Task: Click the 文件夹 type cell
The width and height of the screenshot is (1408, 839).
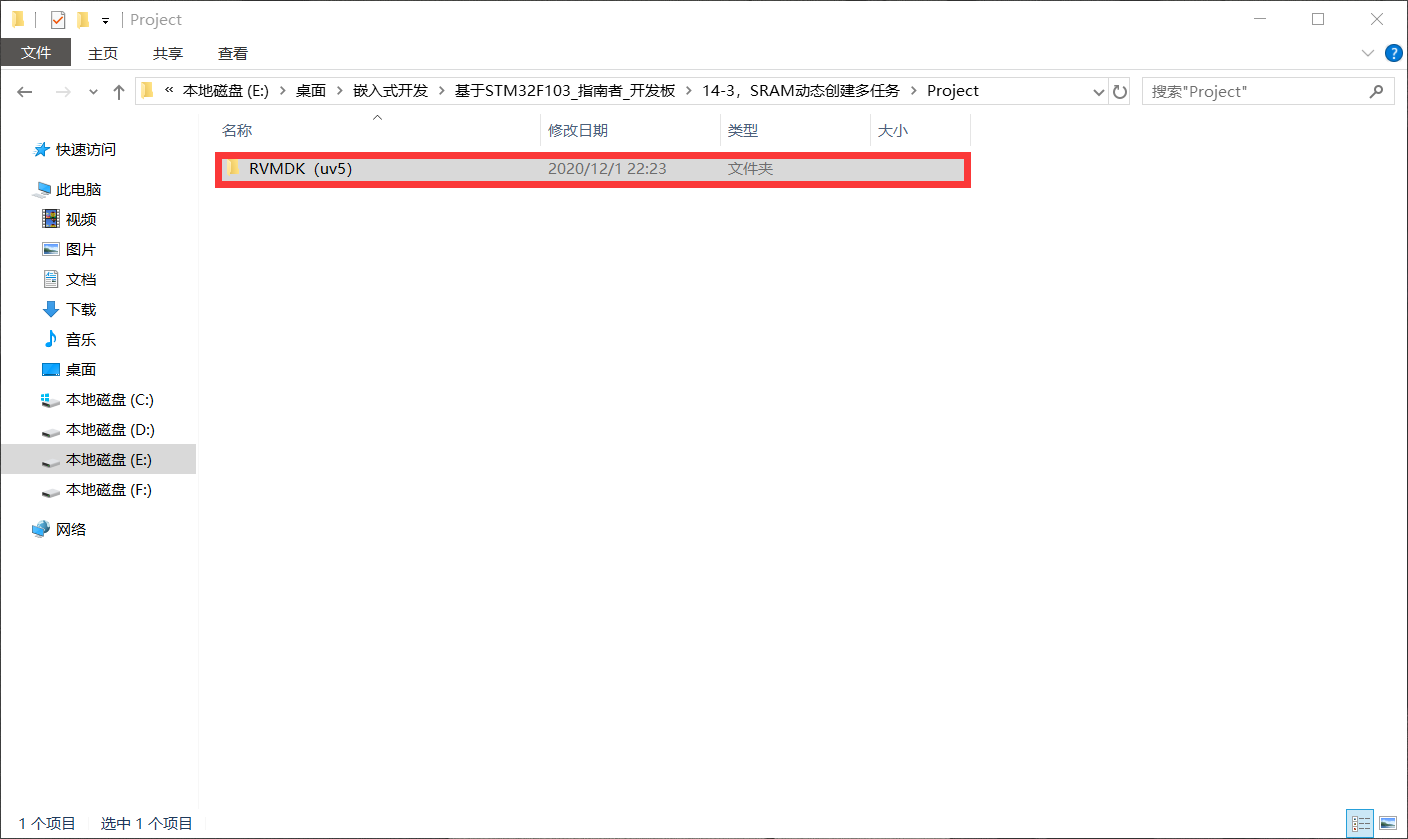Action: coord(750,170)
